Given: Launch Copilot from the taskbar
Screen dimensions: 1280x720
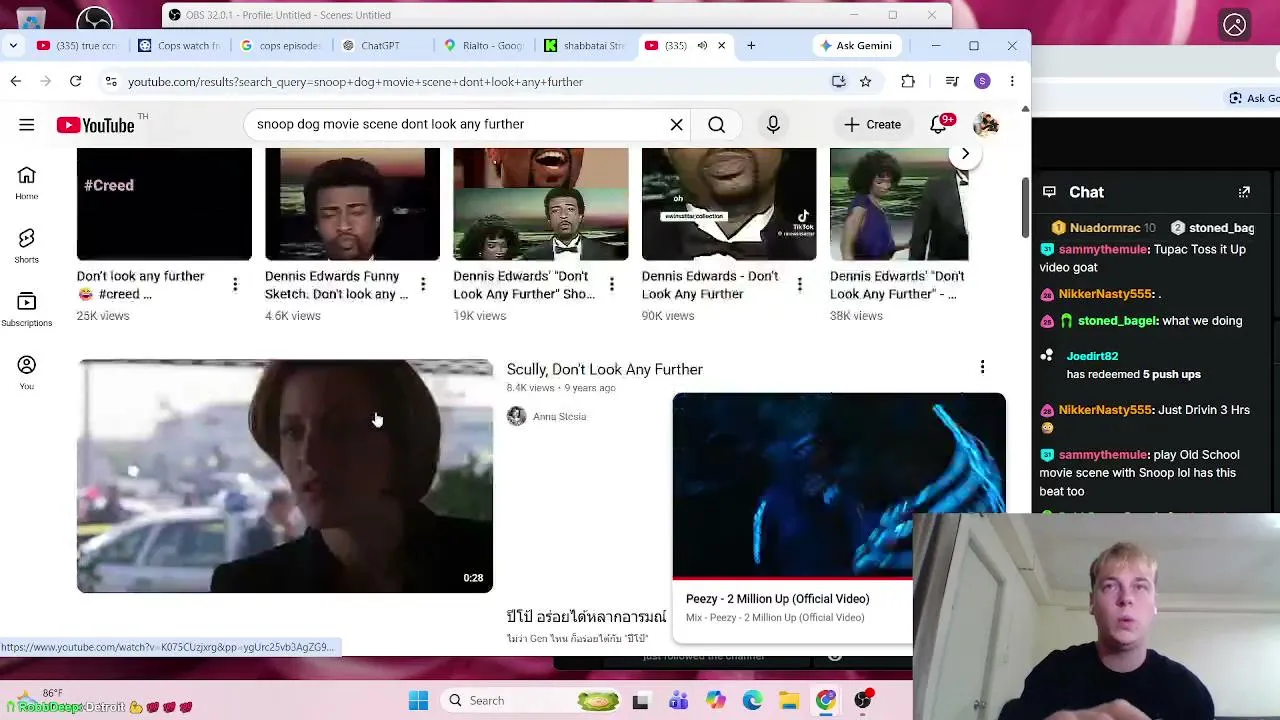Looking at the screenshot, I should pos(715,701).
